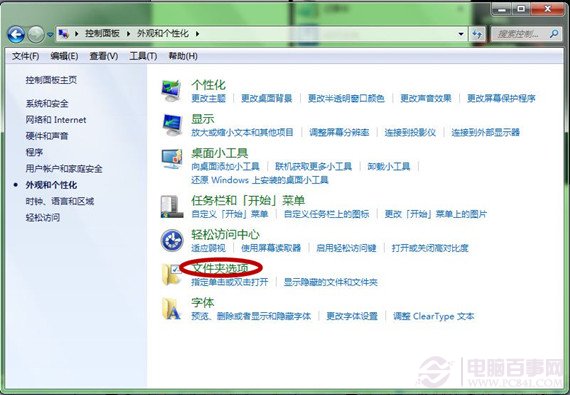
Task: Open the 工具(T) menu
Action: pyautogui.click(x=143, y=56)
